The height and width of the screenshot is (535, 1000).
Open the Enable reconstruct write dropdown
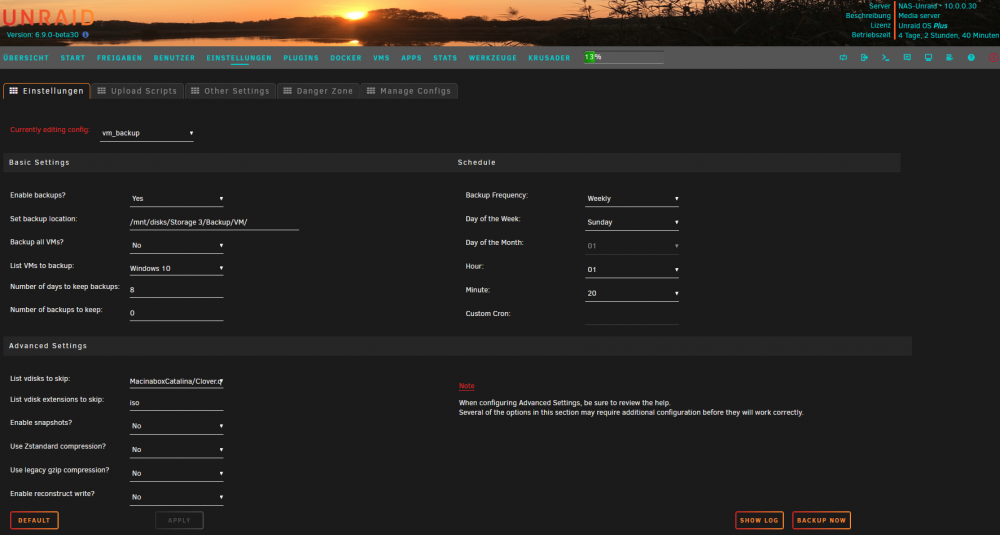click(176, 497)
